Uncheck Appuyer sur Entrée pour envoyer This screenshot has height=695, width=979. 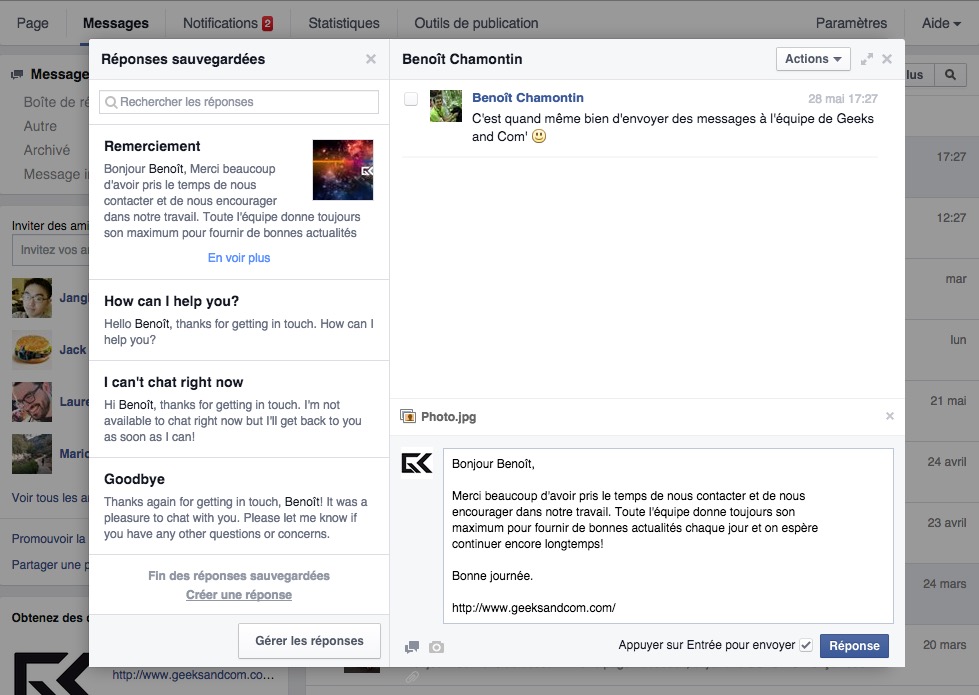[x=805, y=645]
